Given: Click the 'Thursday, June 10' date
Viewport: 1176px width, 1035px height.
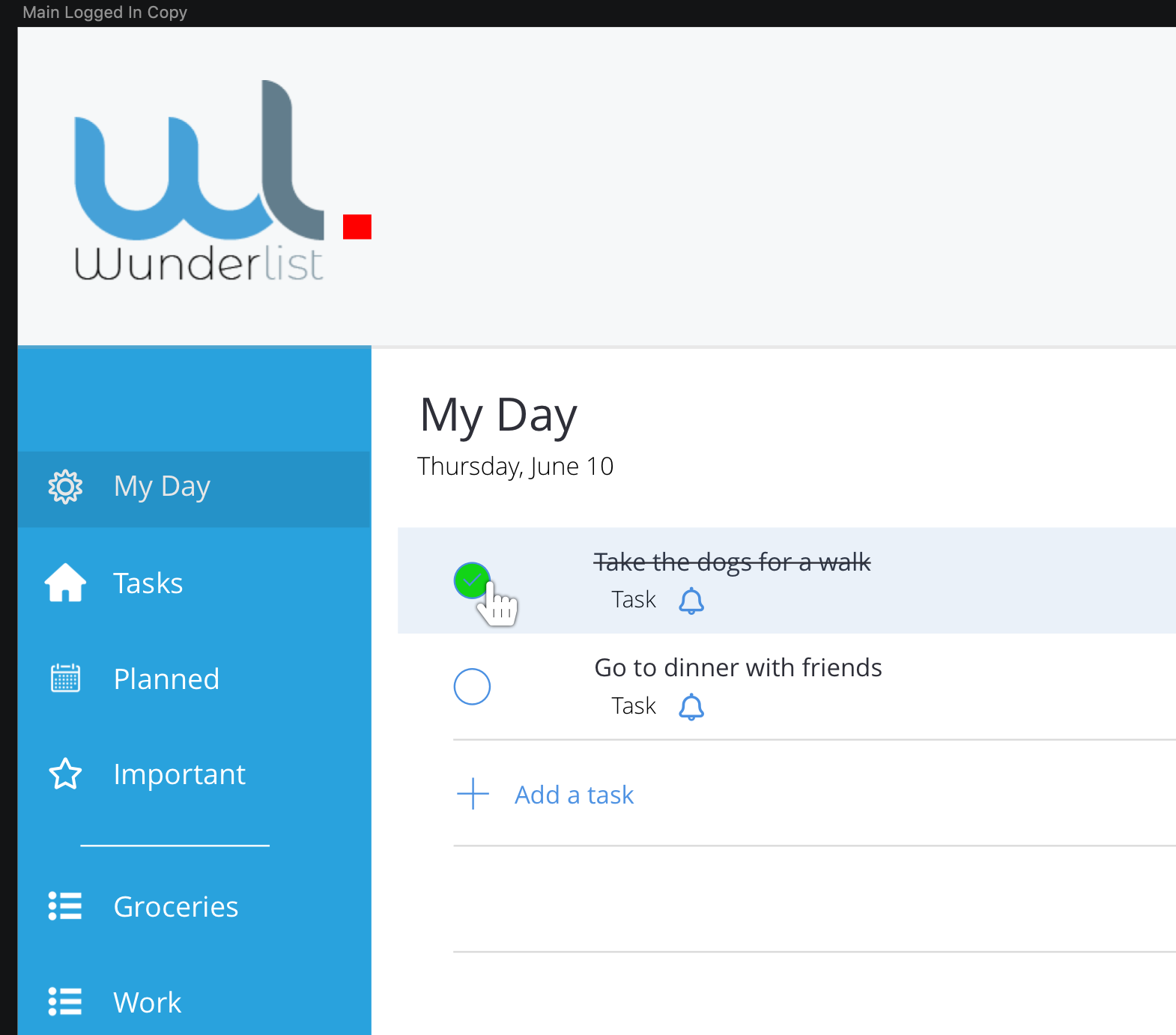Looking at the screenshot, I should click(515, 467).
